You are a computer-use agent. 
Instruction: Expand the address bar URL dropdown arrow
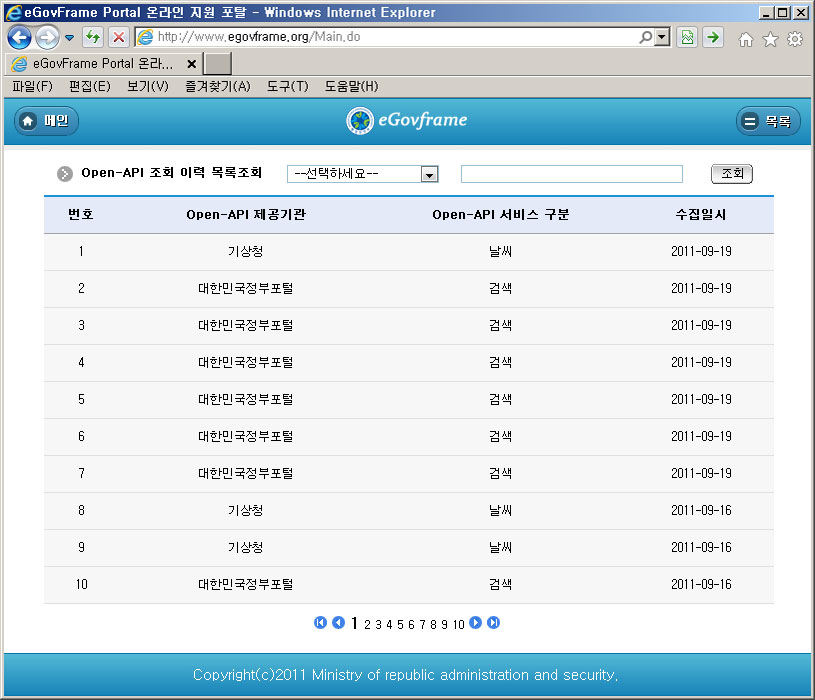pos(662,37)
